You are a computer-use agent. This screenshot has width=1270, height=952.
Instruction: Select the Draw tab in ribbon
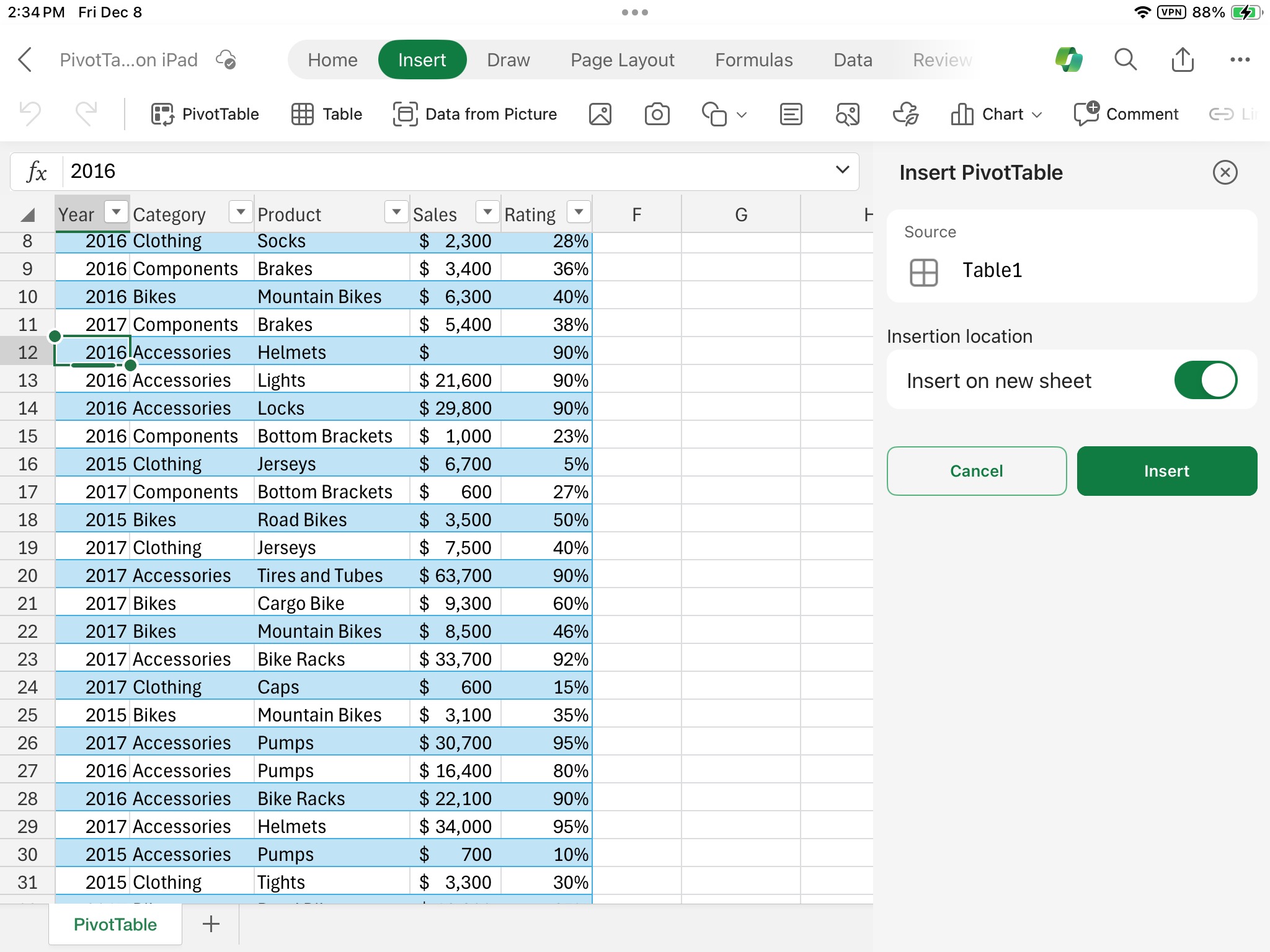(509, 60)
